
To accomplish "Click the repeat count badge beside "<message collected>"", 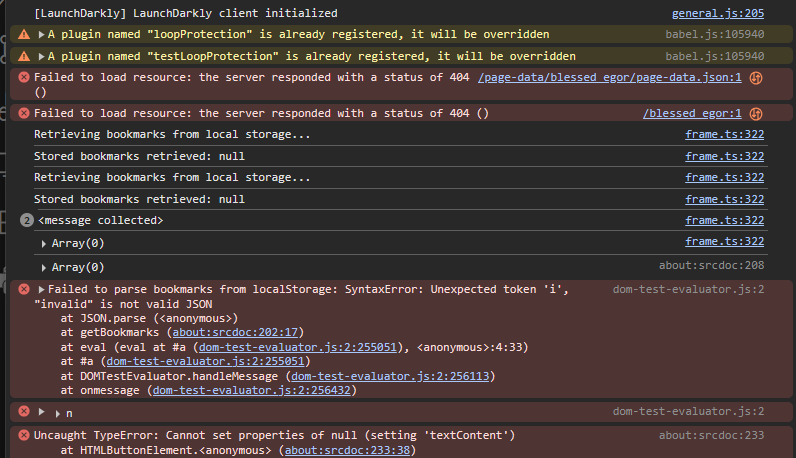I will [27, 220].
